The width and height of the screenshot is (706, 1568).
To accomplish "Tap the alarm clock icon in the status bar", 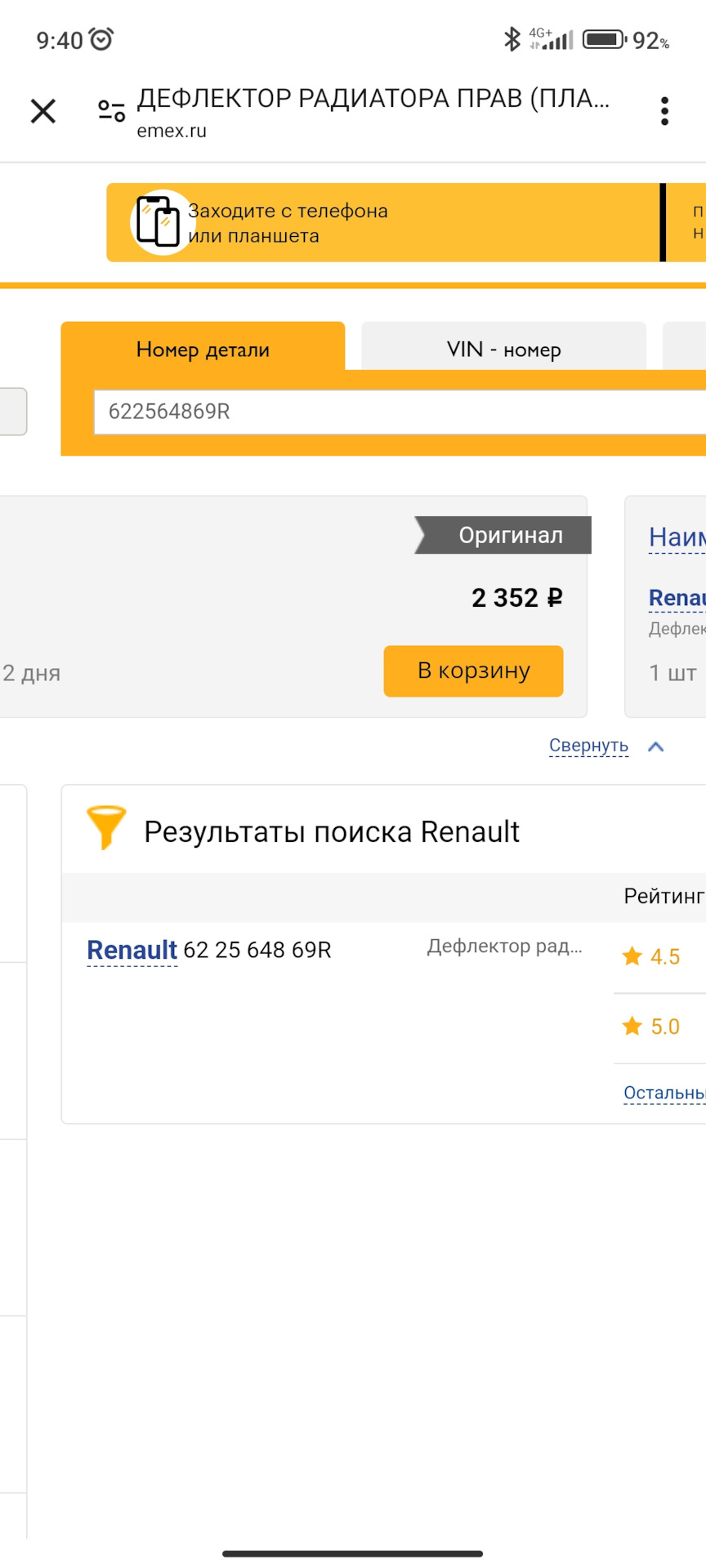I will tap(102, 38).
